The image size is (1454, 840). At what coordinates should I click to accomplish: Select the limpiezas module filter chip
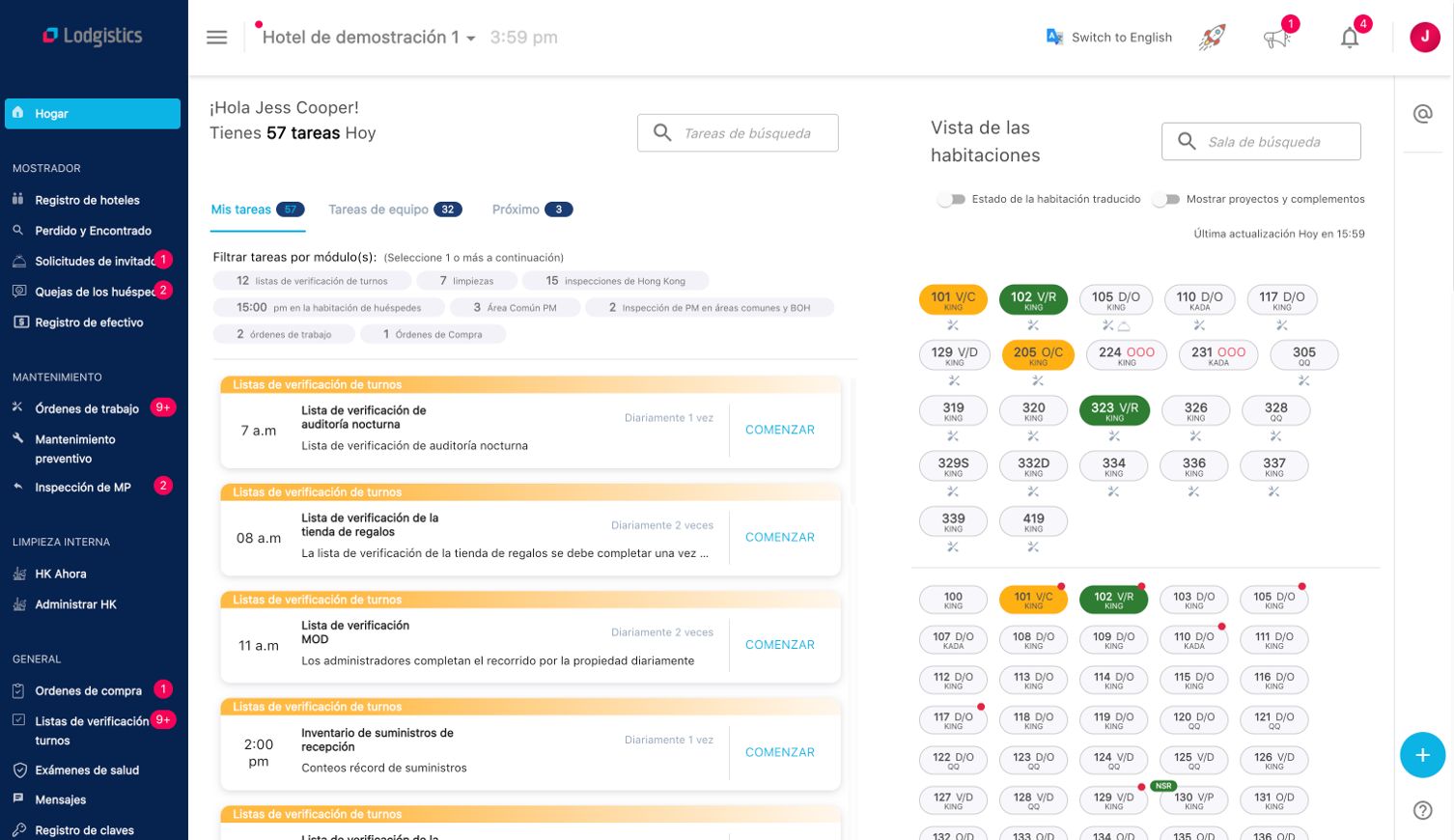[x=466, y=281]
